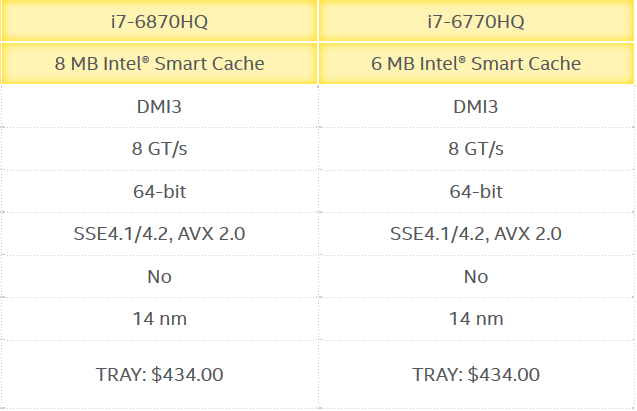Select SSE4.1/4.2, AVX 2.0 in left column
The width and height of the screenshot is (637, 411).
coord(159,234)
